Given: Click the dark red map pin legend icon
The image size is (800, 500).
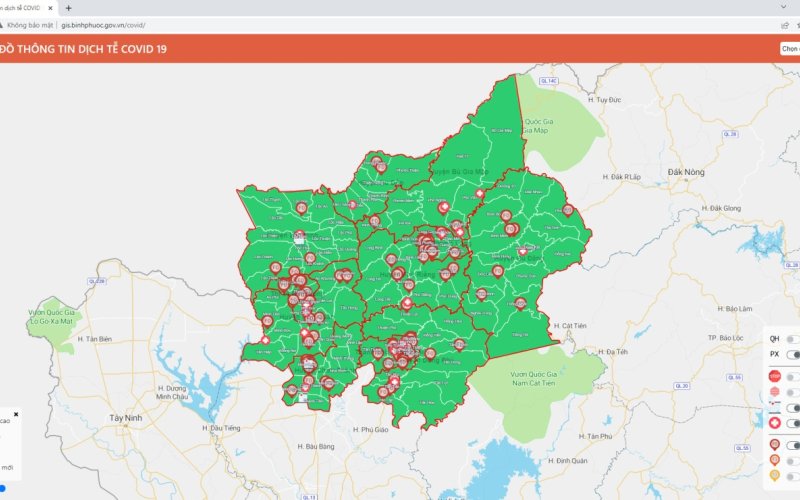Looking at the screenshot, I should (775, 445).
